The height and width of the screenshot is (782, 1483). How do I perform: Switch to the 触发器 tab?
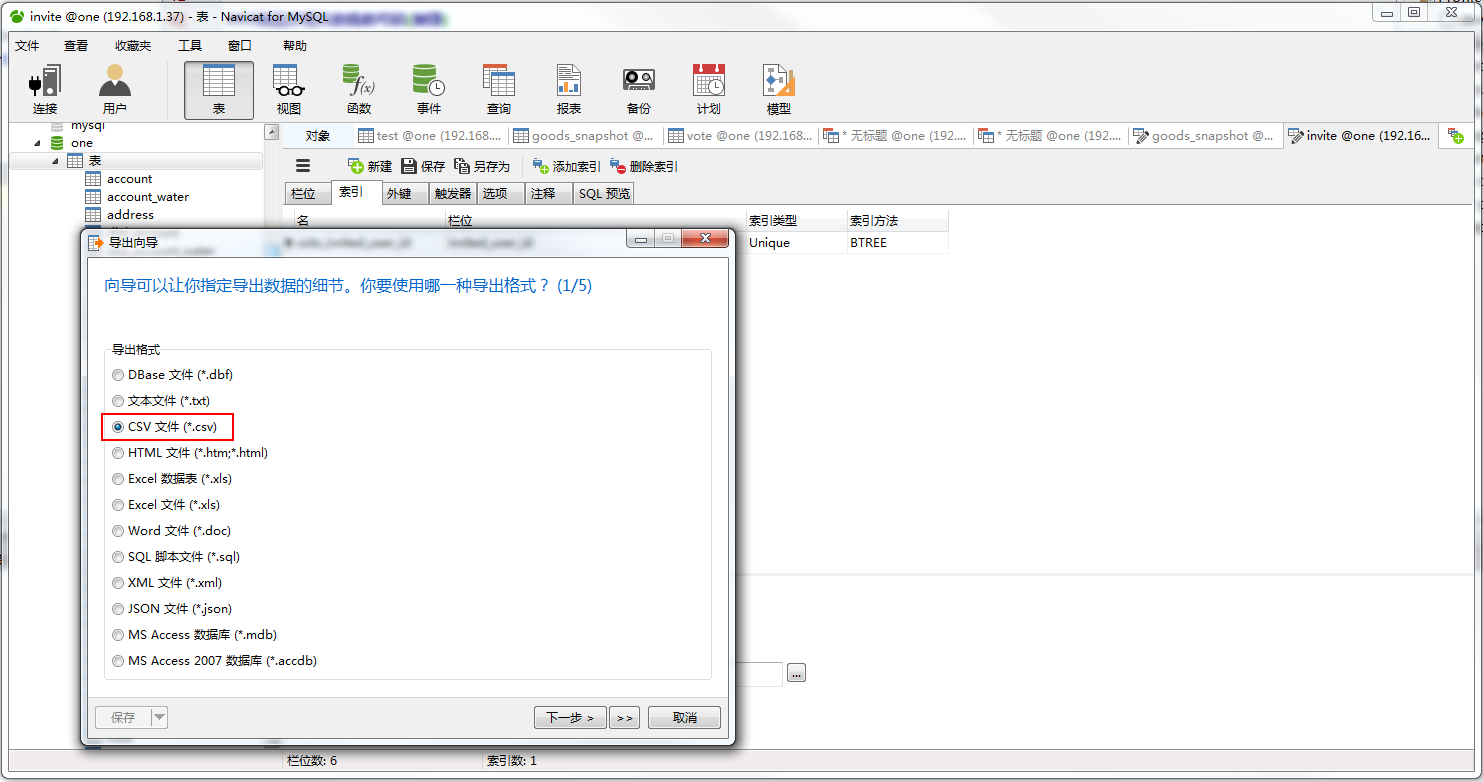(x=453, y=194)
